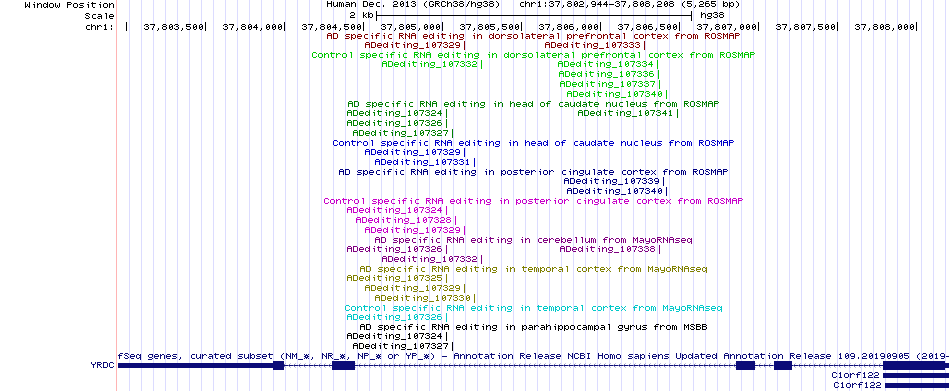The width and height of the screenshot is (950, 391).
Task: Select ADediting_107341 in AD caudate nucleus track
Action: click(x=628, y=113)
